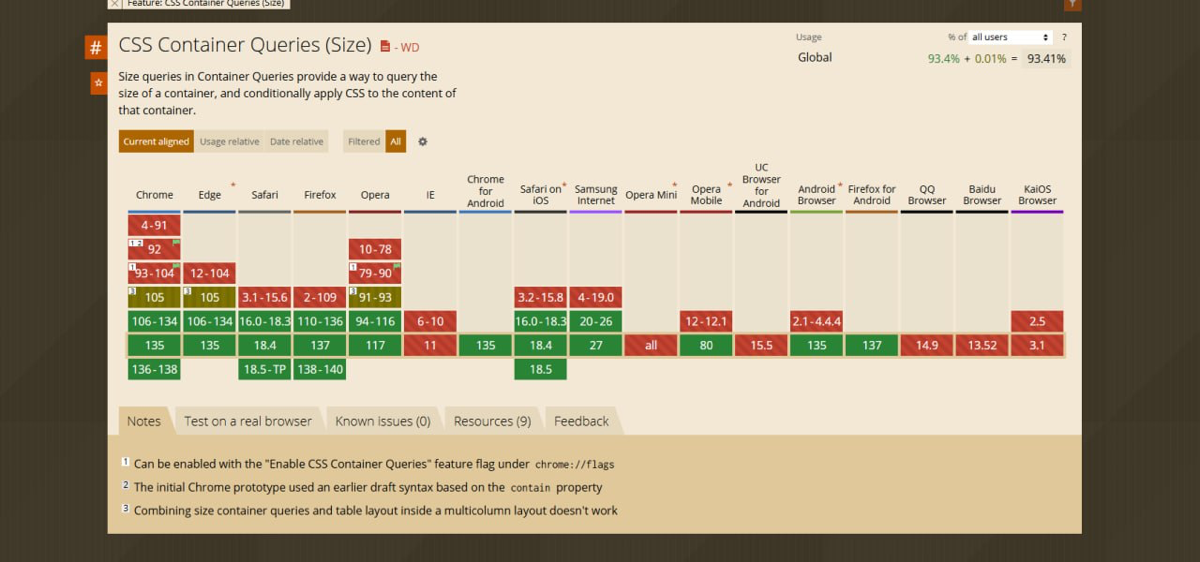Click footnote 1 marker in Notes

pyautogui.click(x=125, y=463)
